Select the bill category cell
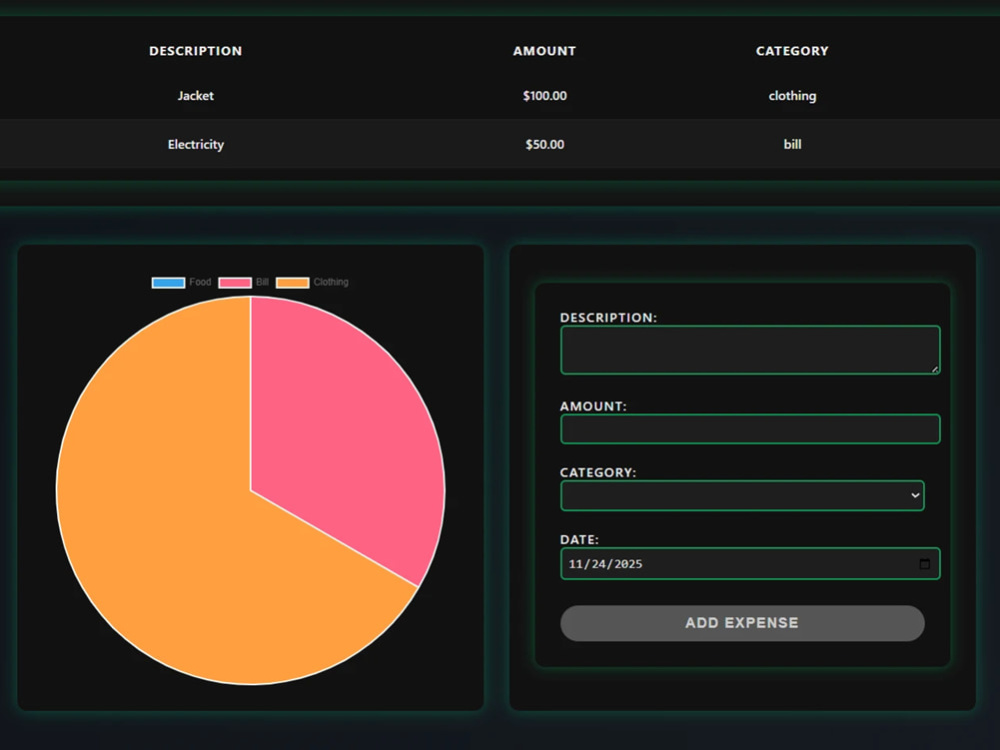1000x750 pixels. coord(792,144)
